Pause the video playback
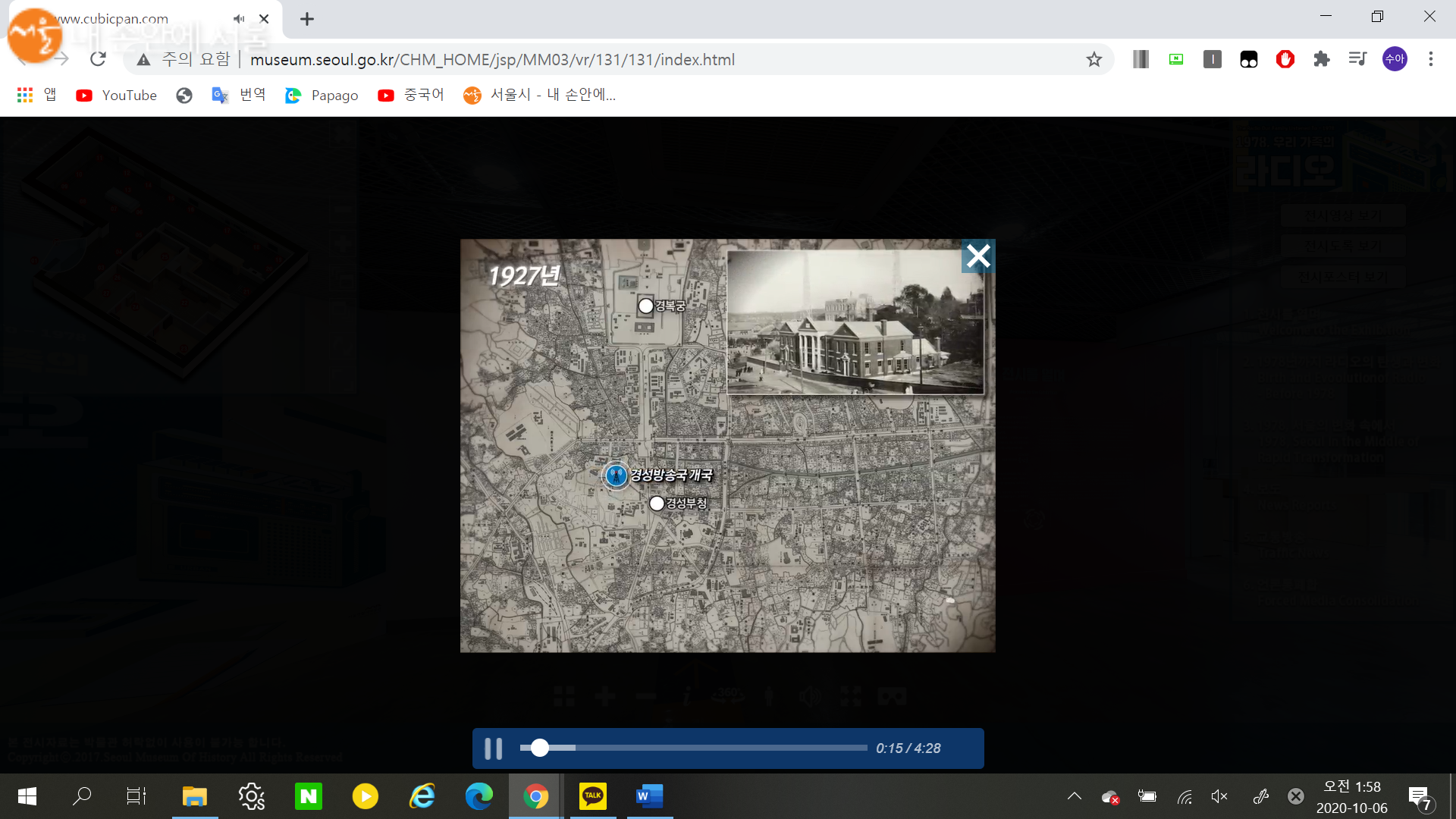 coord(493,748)
